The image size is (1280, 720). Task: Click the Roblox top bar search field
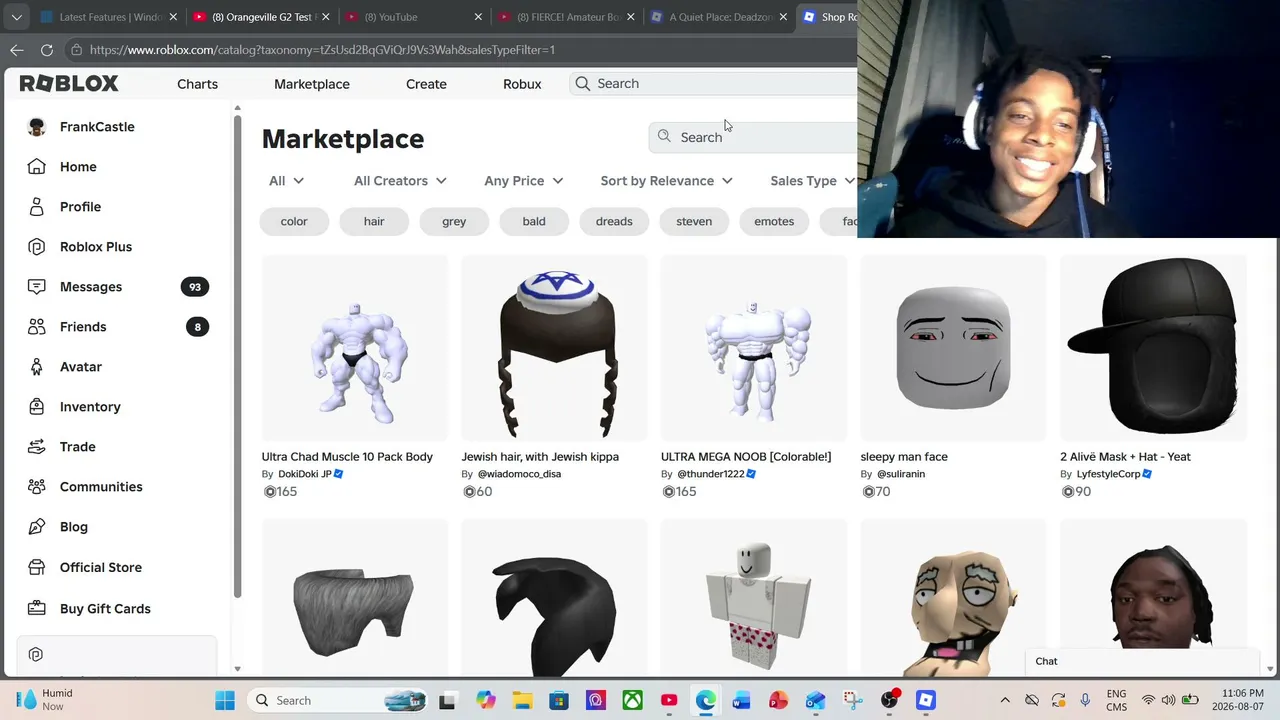pos(714,84)
